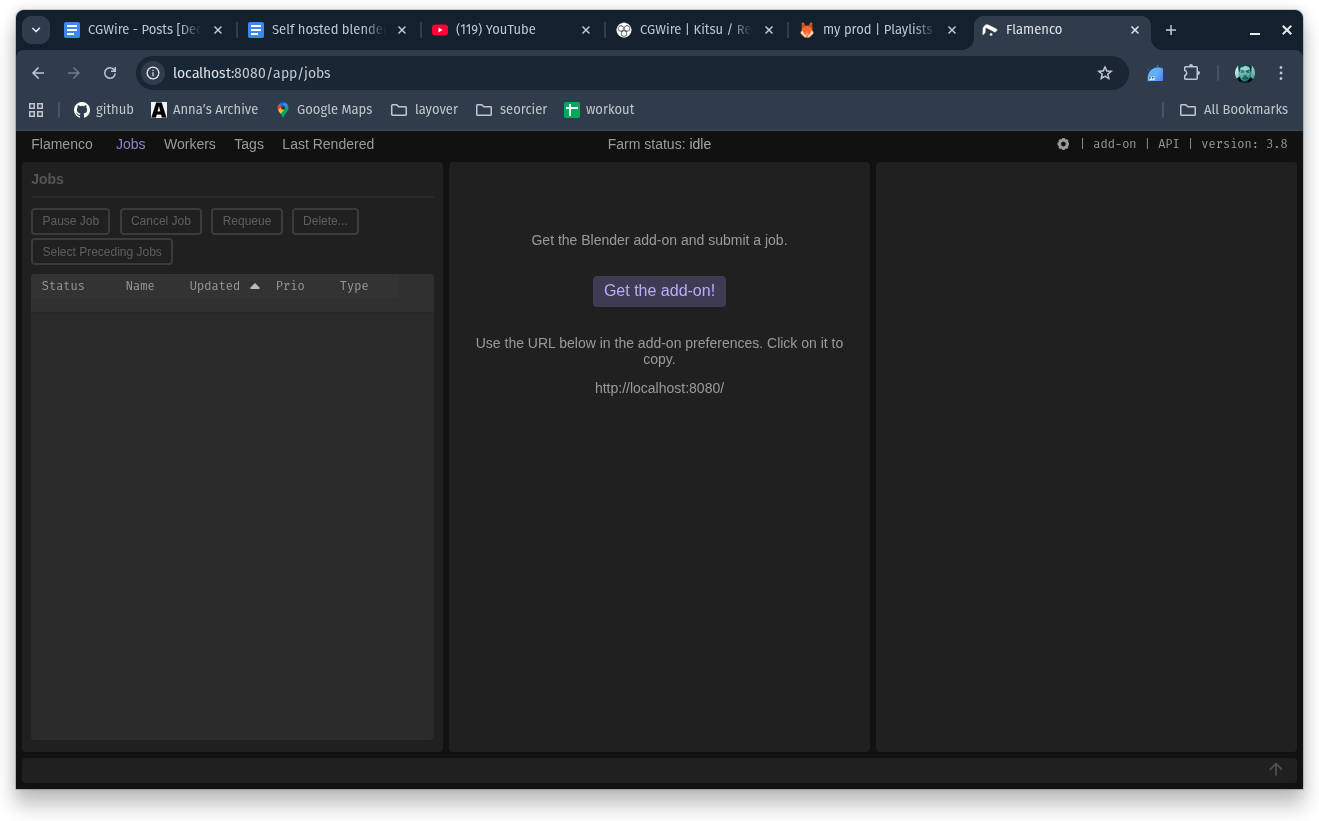The height and width of the screenshot is (821, 1319).
Task: Switch to the YouTube tab
Action: coord(511,30)
